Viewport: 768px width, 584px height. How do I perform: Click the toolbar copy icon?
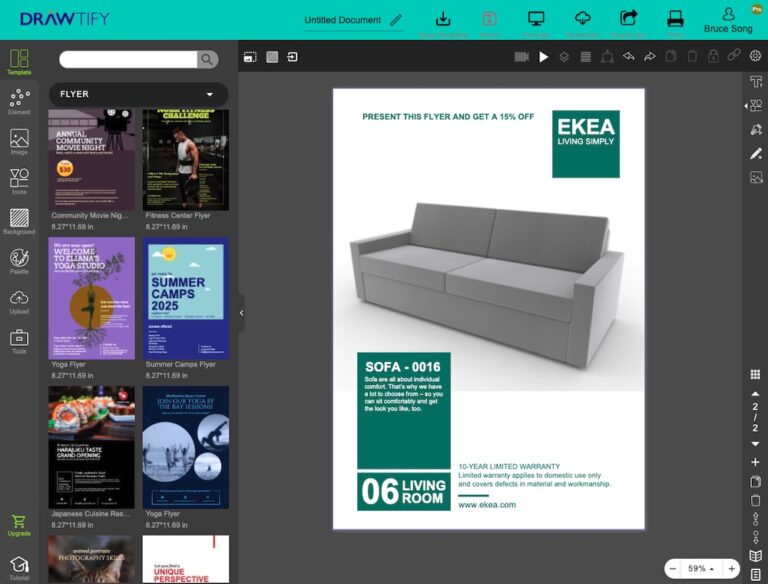coord(671,56)
